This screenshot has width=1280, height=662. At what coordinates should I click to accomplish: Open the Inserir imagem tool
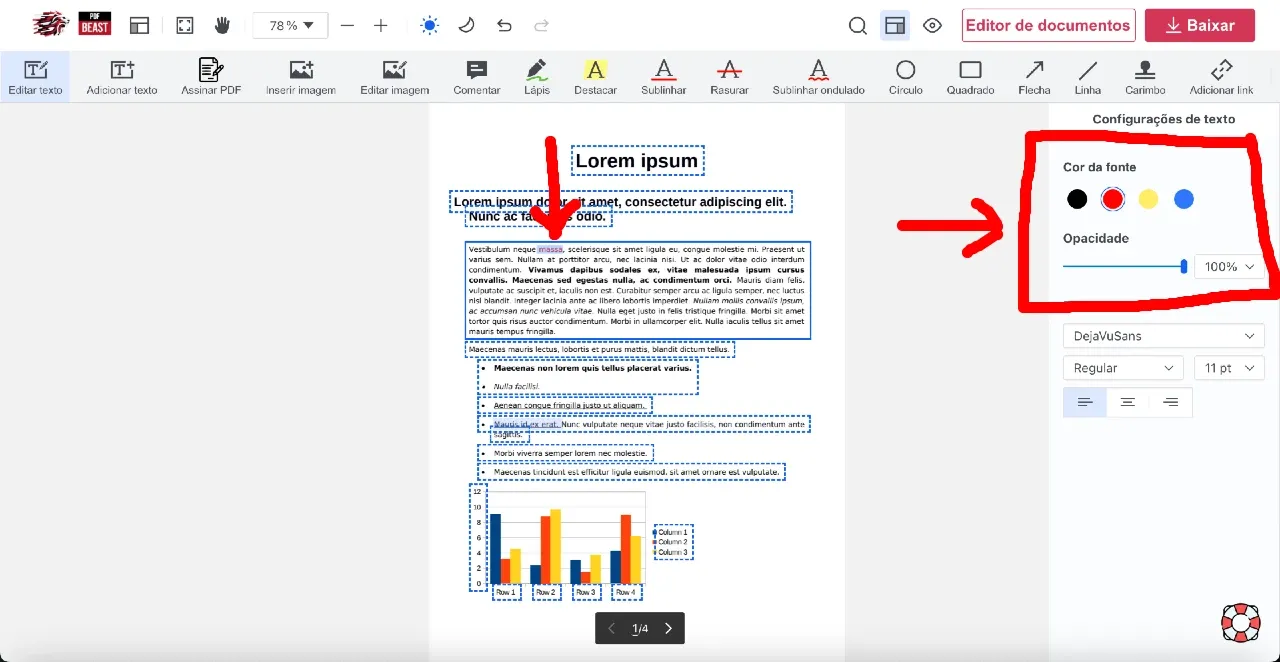301,76
